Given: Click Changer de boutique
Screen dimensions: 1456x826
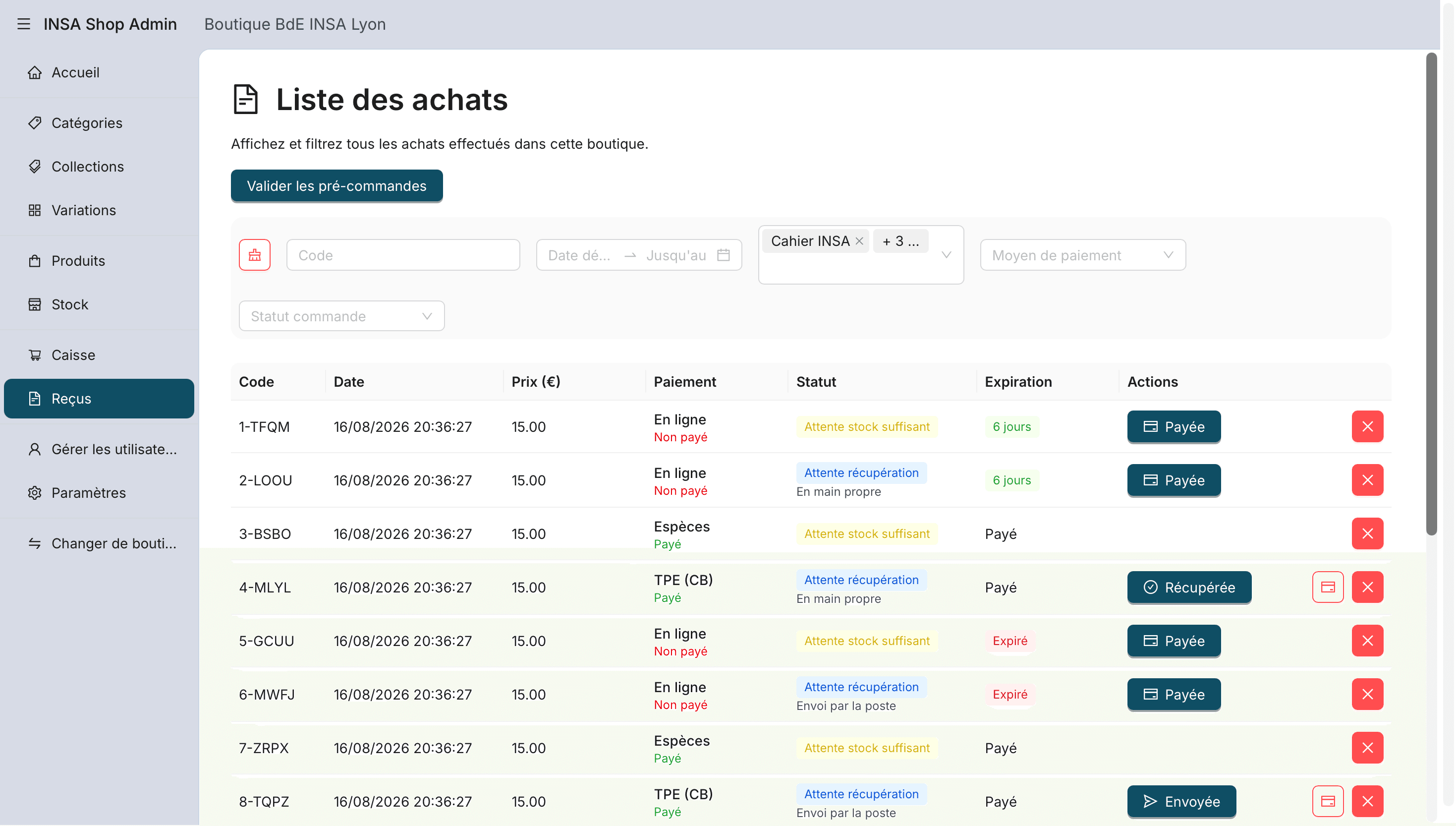Looking at the screenshot, I should click(x=99, y=543).
